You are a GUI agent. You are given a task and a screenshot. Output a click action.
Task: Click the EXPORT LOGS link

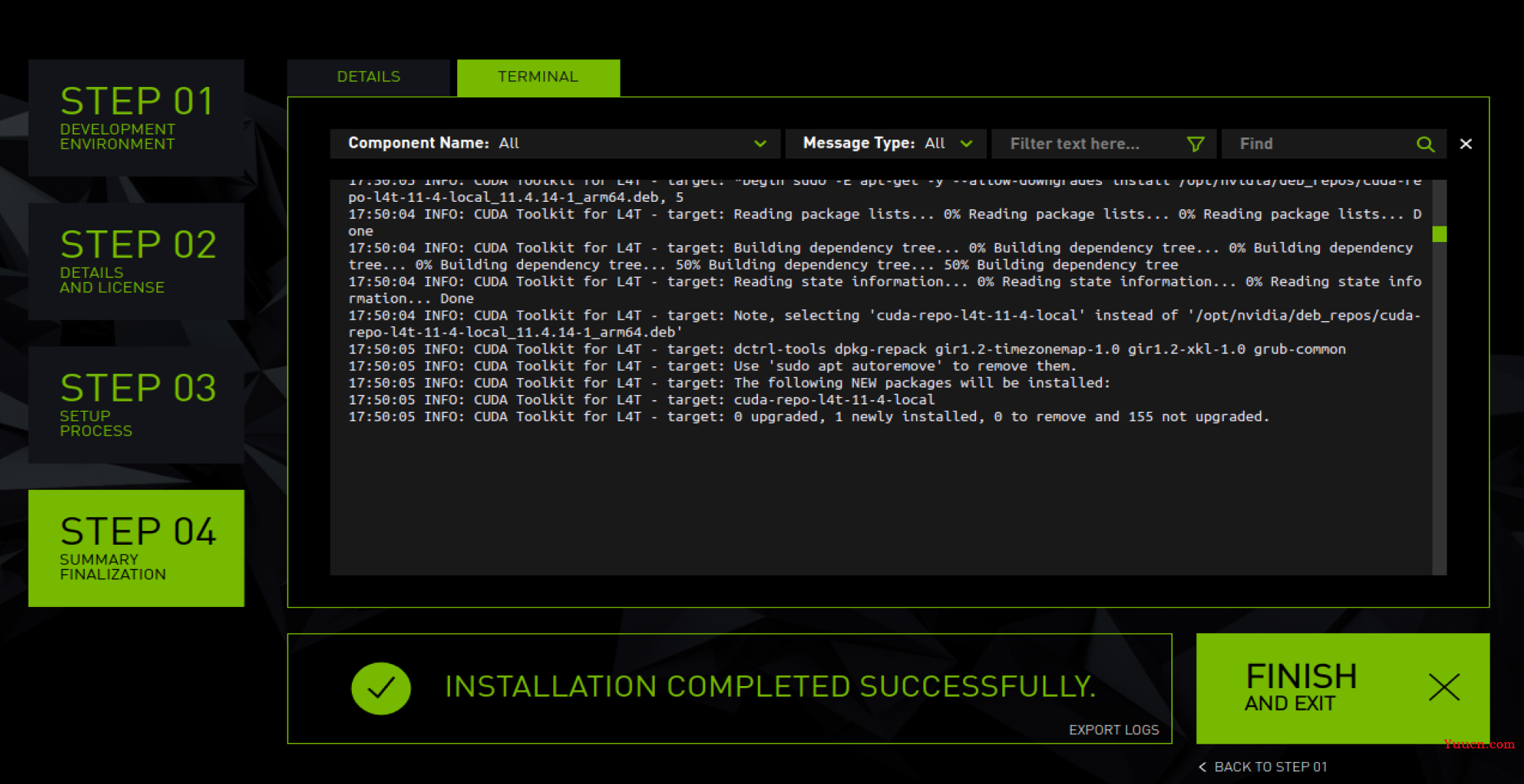coord(1114,730)
